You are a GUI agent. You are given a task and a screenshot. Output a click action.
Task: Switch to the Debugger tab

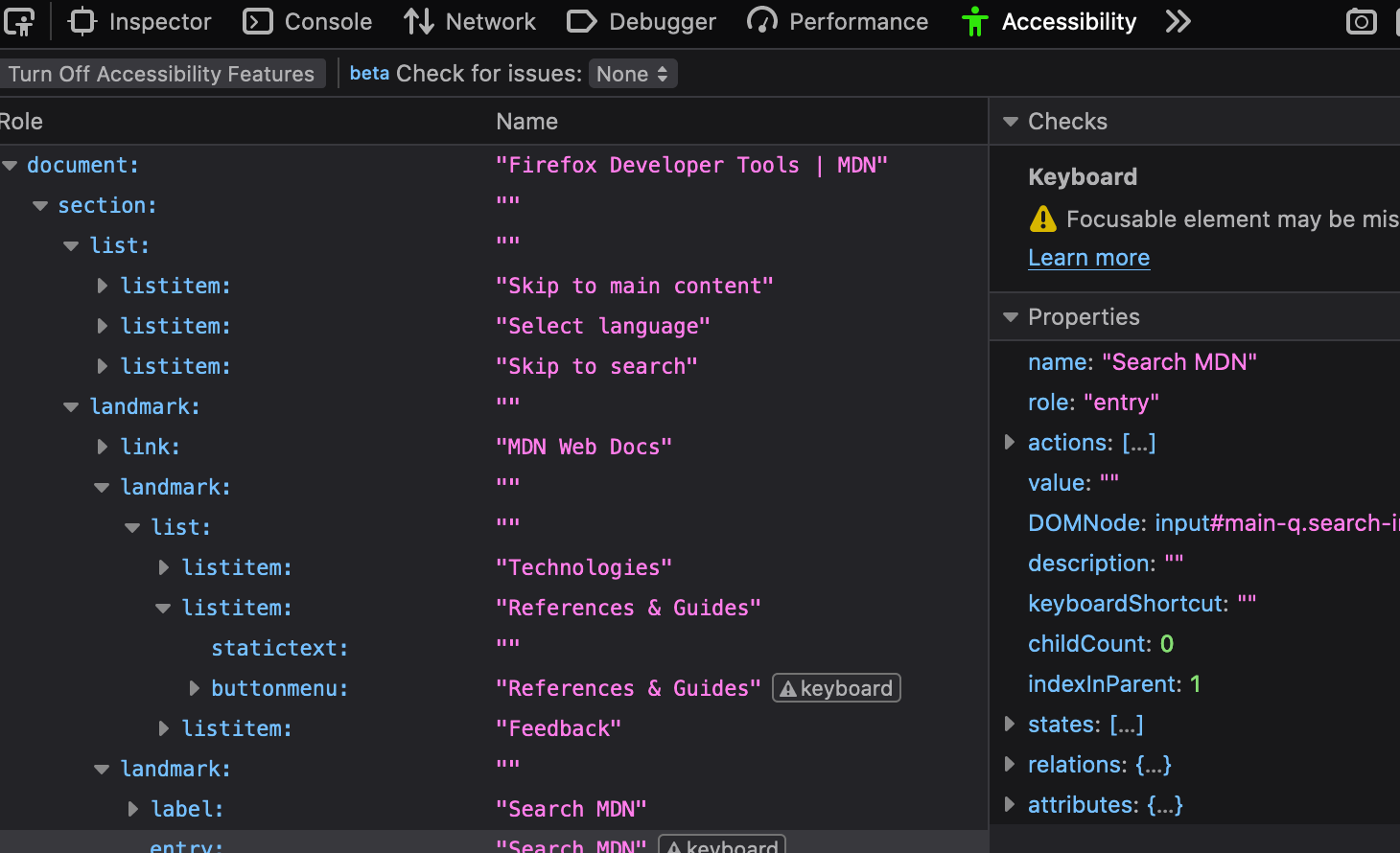[x=642, y=21]
